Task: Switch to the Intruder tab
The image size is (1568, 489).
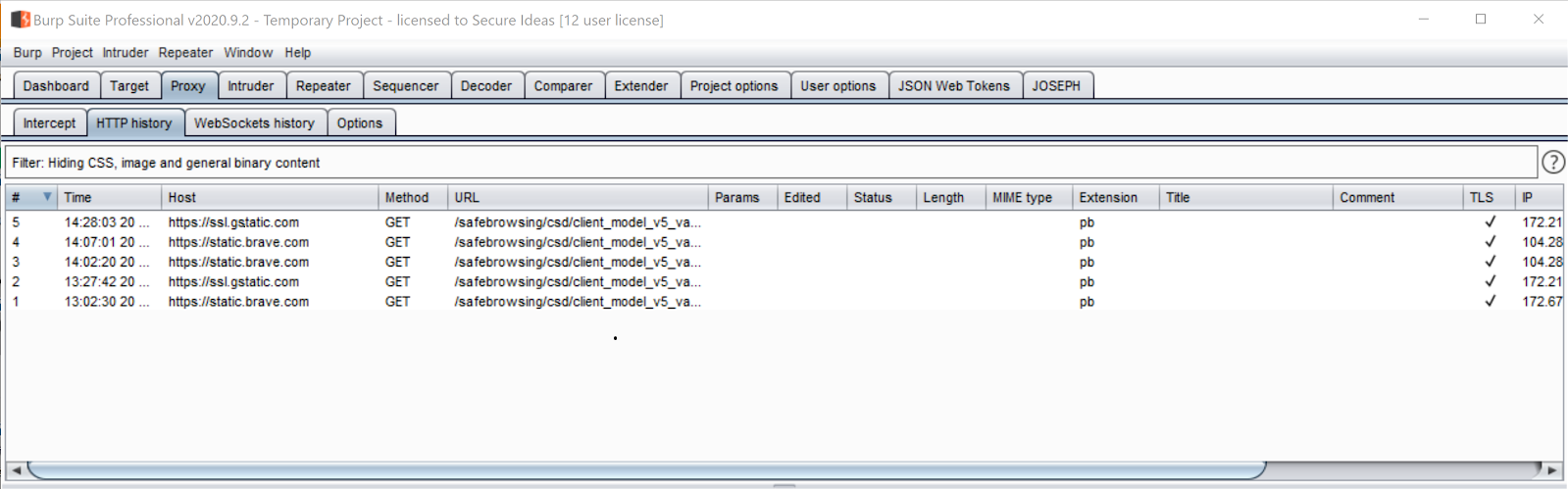Action: [x=251, y=86]
